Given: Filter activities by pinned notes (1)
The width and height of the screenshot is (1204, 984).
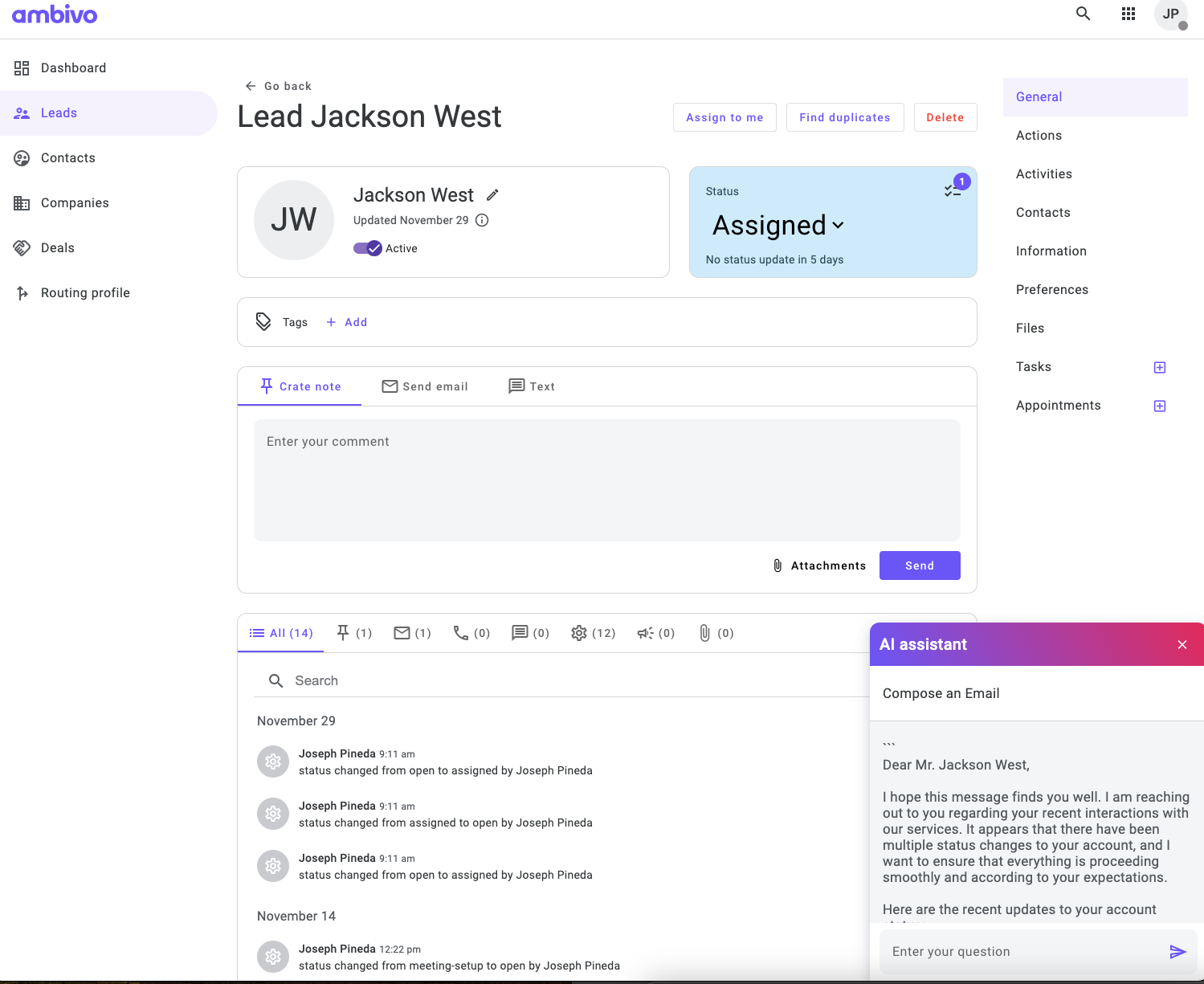Looking at the screenshot, I should pyautogui.click(x=354, y=633).
